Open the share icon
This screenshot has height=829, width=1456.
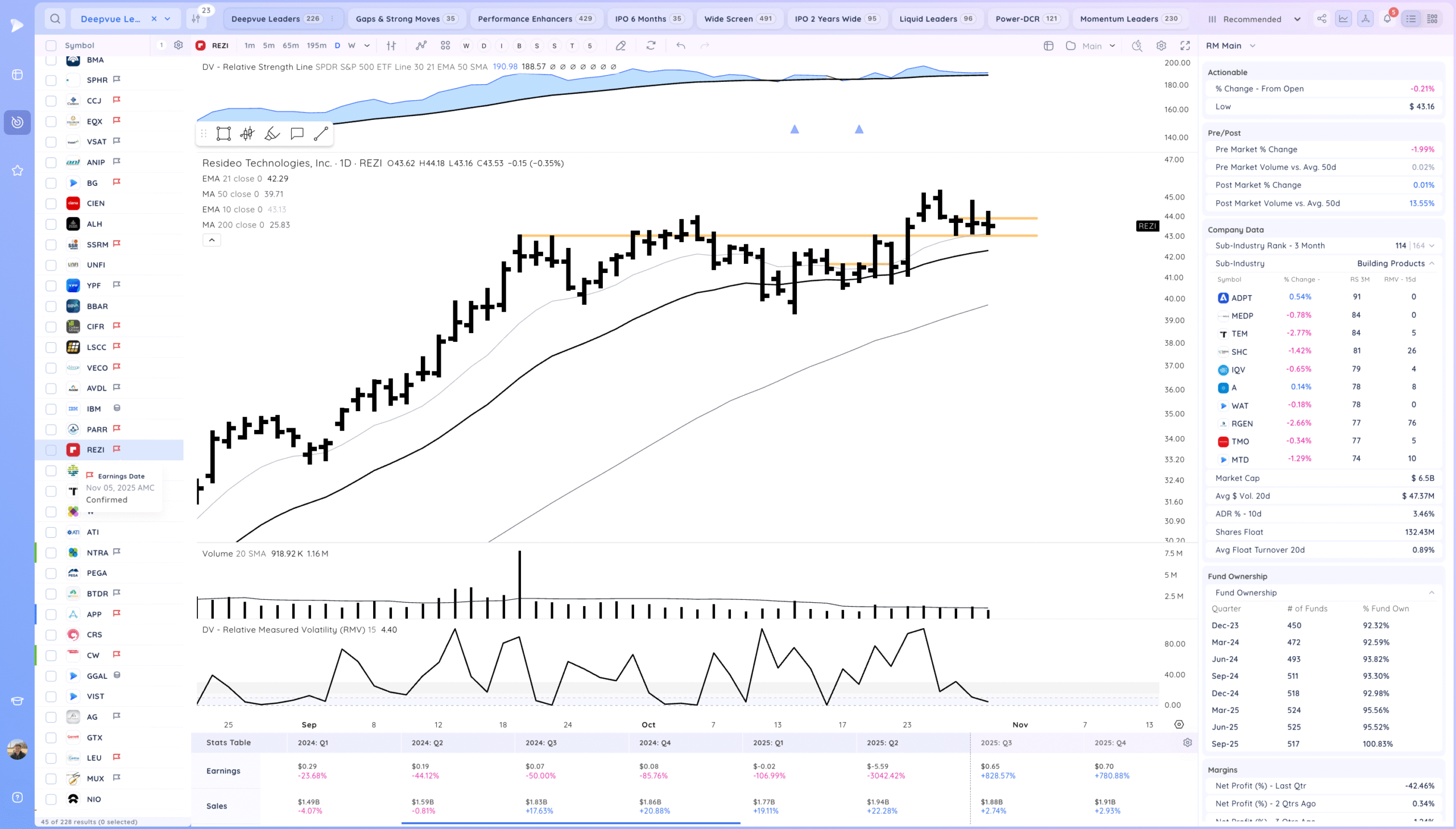1322,19
